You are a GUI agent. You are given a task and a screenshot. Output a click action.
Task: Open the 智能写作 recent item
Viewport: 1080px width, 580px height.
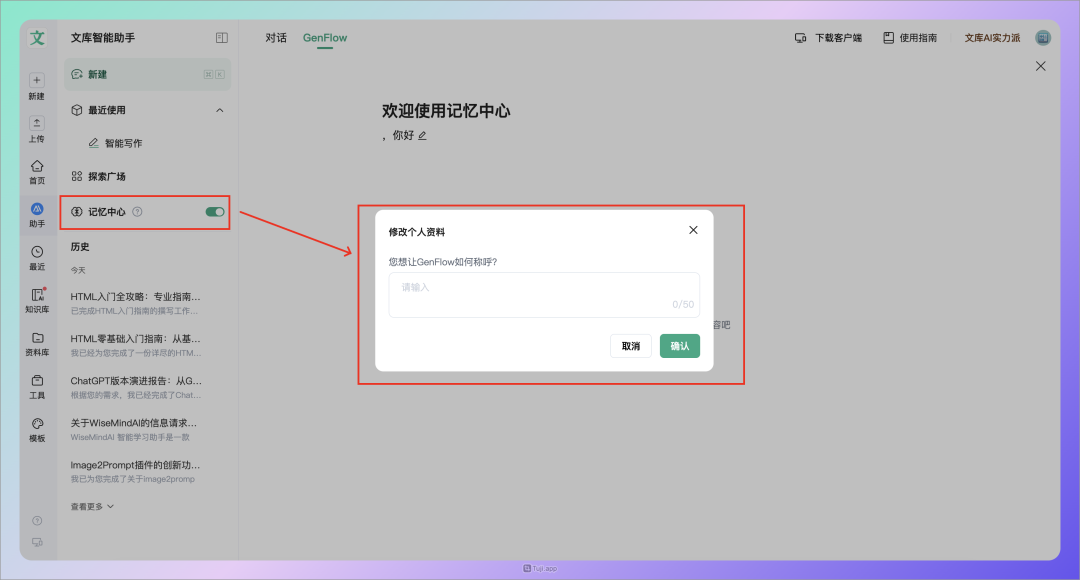point(124,141)
